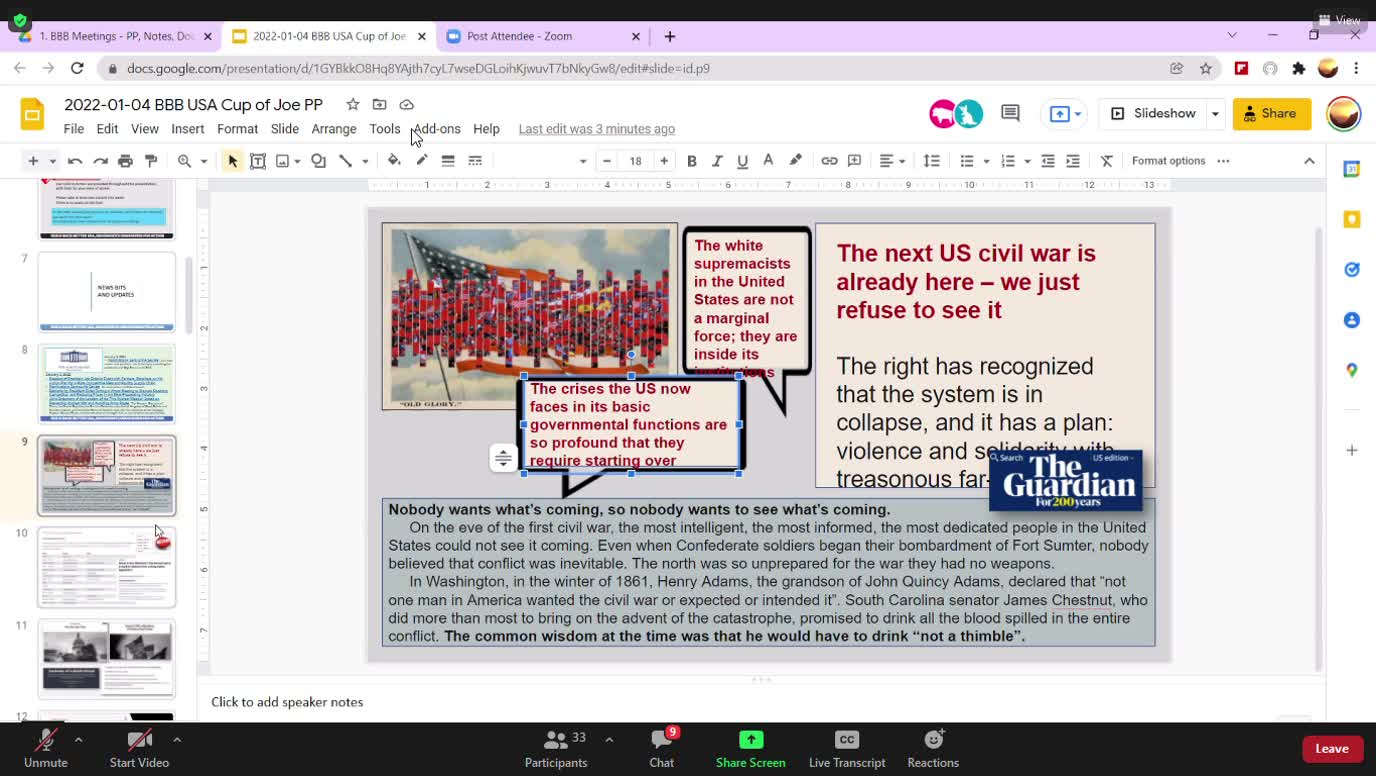Image resolution: width=1376 pixels, height=776 pixels.
Task: Open the Tools menu
Action: pyautogui.click(x=385, y=129)
